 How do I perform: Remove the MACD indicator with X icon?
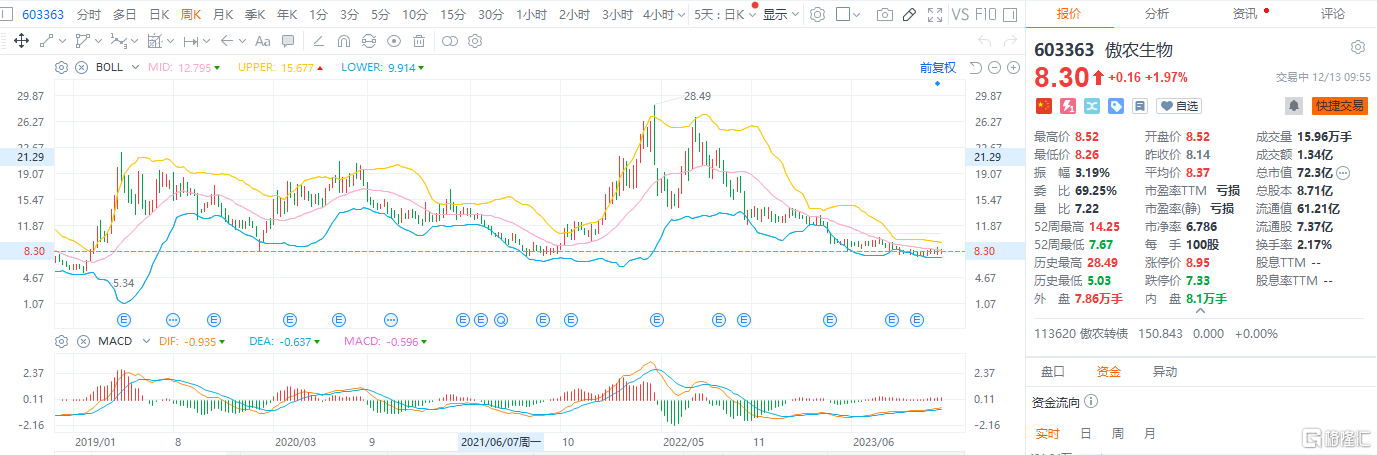(x=79, y=341)
